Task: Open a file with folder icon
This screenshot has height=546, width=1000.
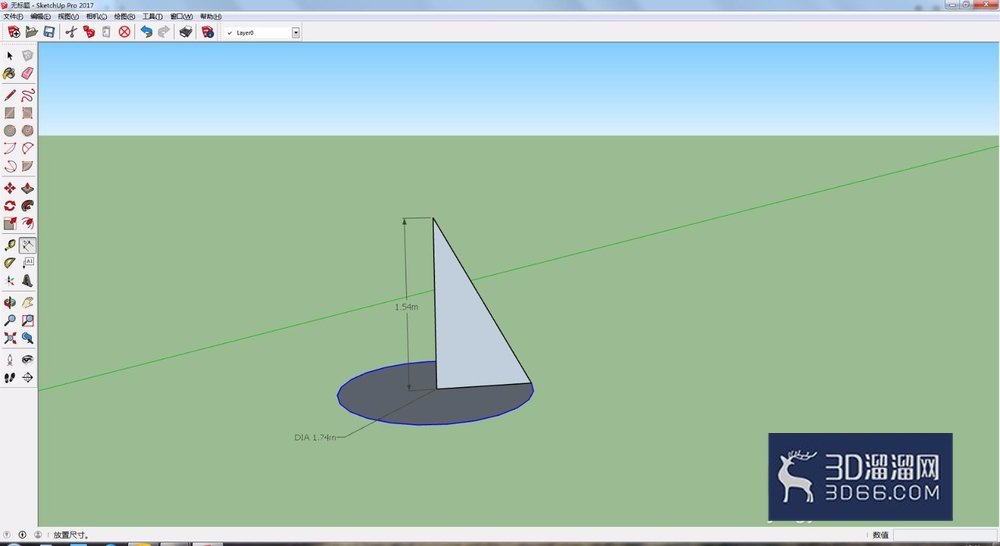Action: coord(31,32)
